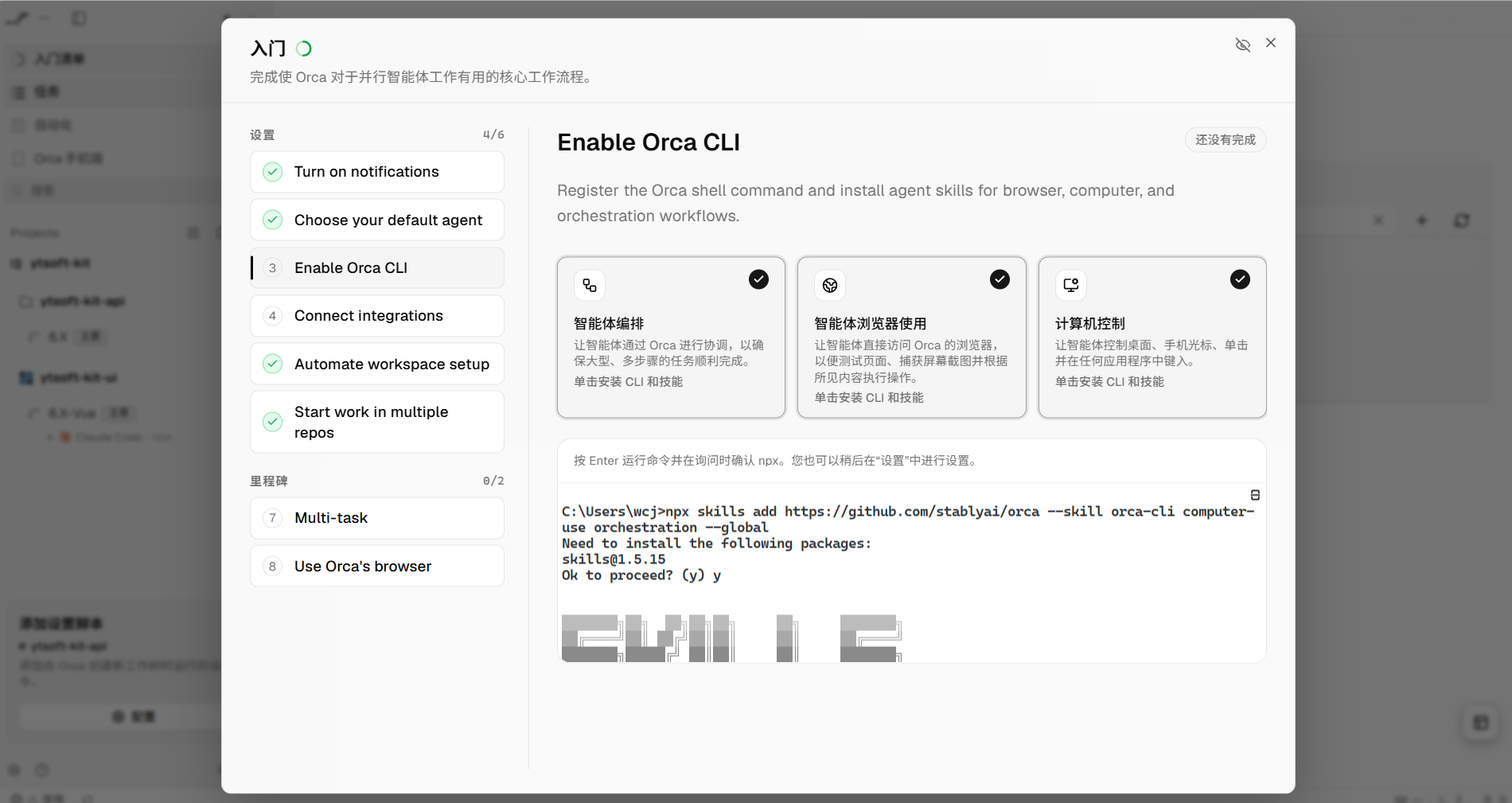This screenshot has height=803, width=1512.
Task: Toggle the checkmark on the 计算机控制 card
Action: coord(1240,279)
